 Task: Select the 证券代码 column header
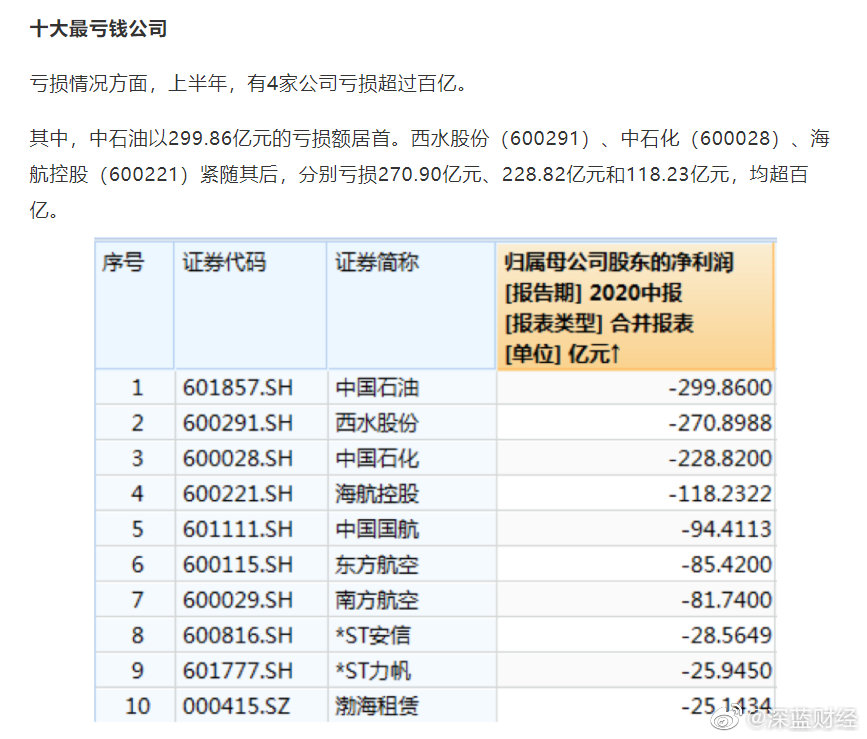click(250, 306)
